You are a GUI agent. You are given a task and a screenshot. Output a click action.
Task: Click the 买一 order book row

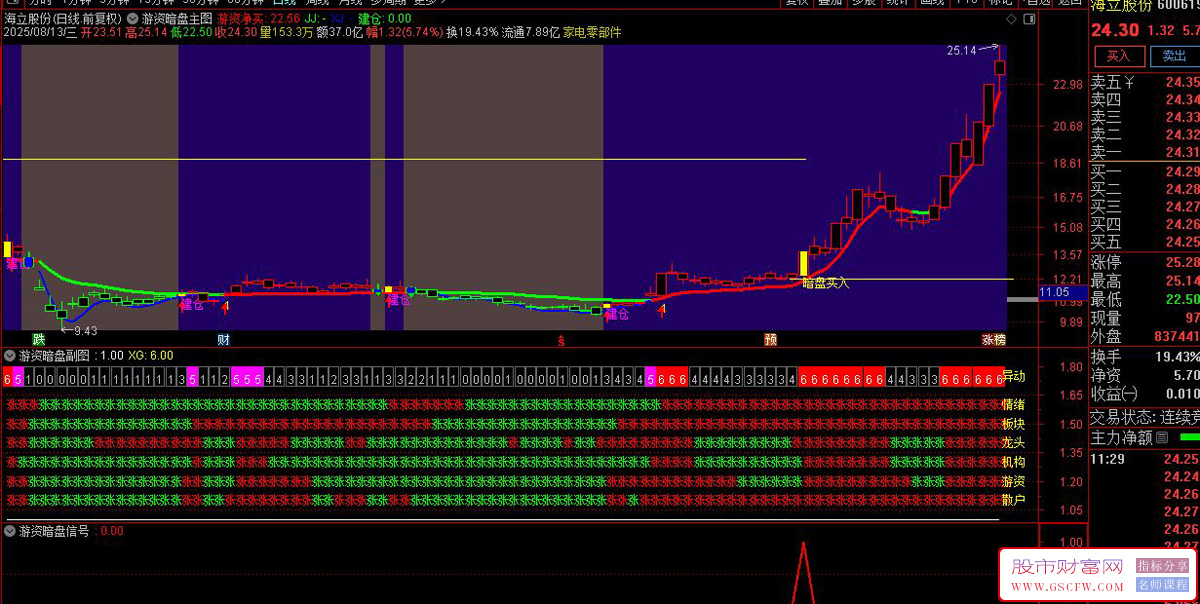point(1144,172)
